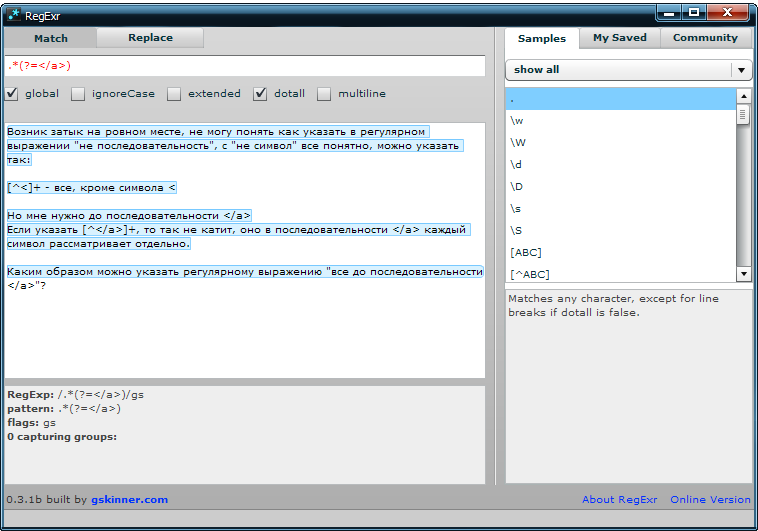Image resolution: width=758 pixels, height=531 pixels.
Task: Enable the multiline checkbox
Action: click(324, 94)
